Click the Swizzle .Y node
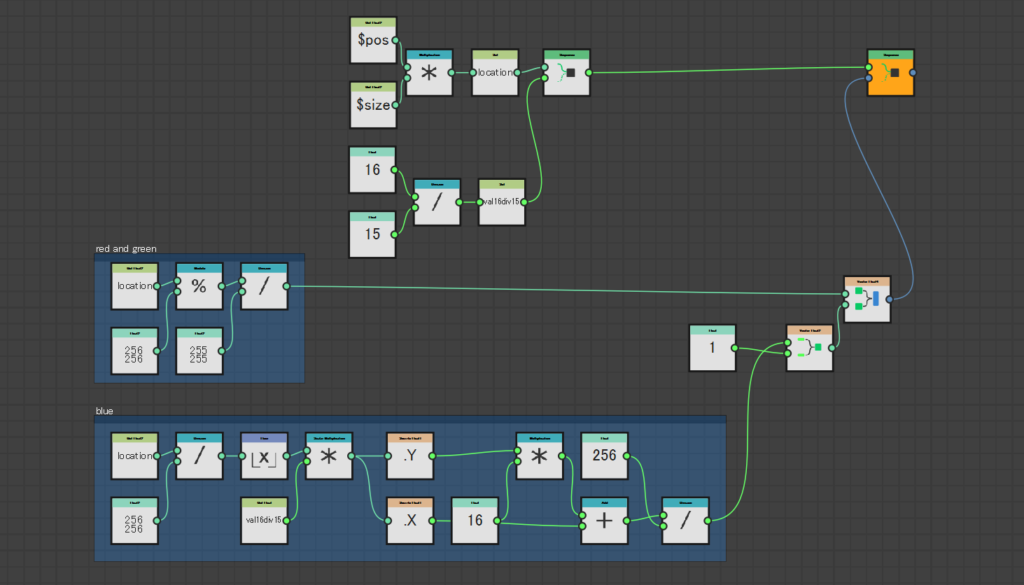The image size is (1024, 585). point(410,457)
